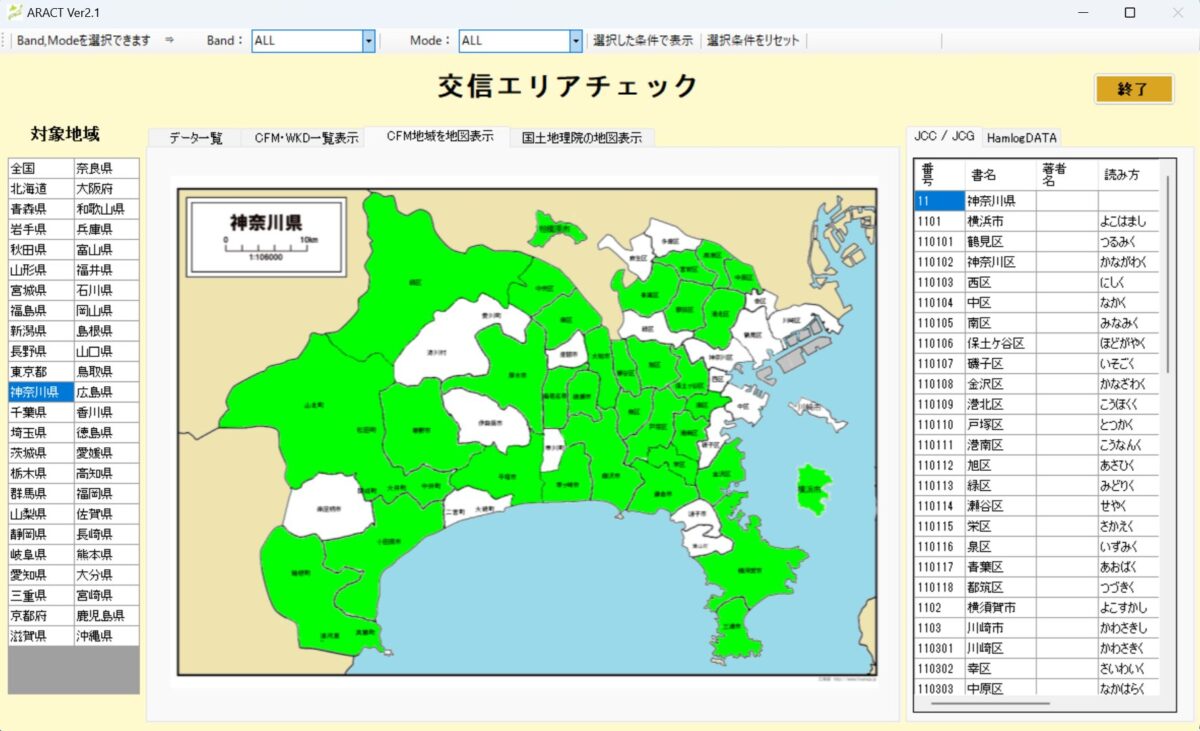Screen dimensions: 1200x731
Task: Open the Band dropdown arrow
Action: [x=368, y=41]
